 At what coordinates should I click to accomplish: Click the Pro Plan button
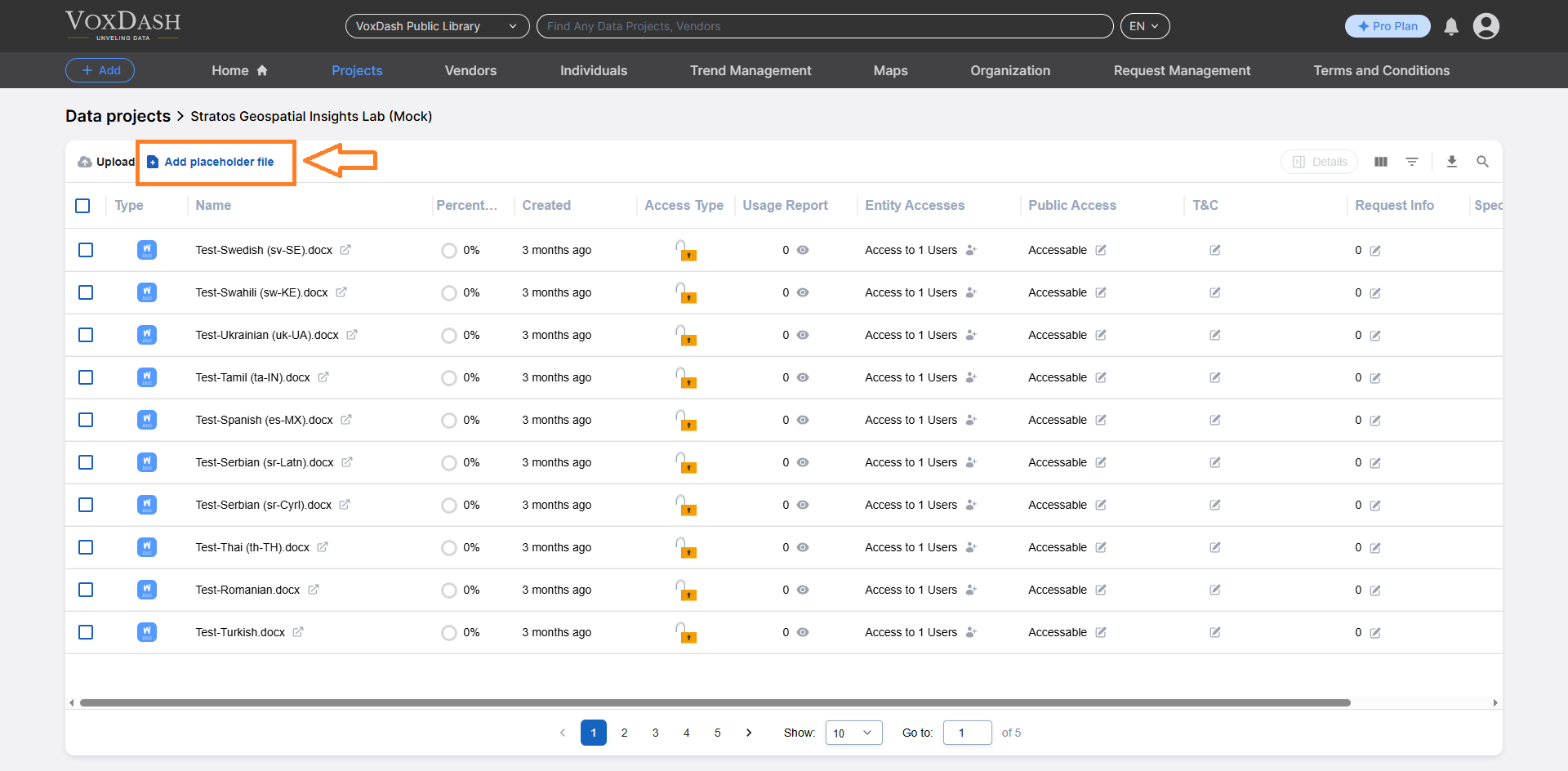1387,26
